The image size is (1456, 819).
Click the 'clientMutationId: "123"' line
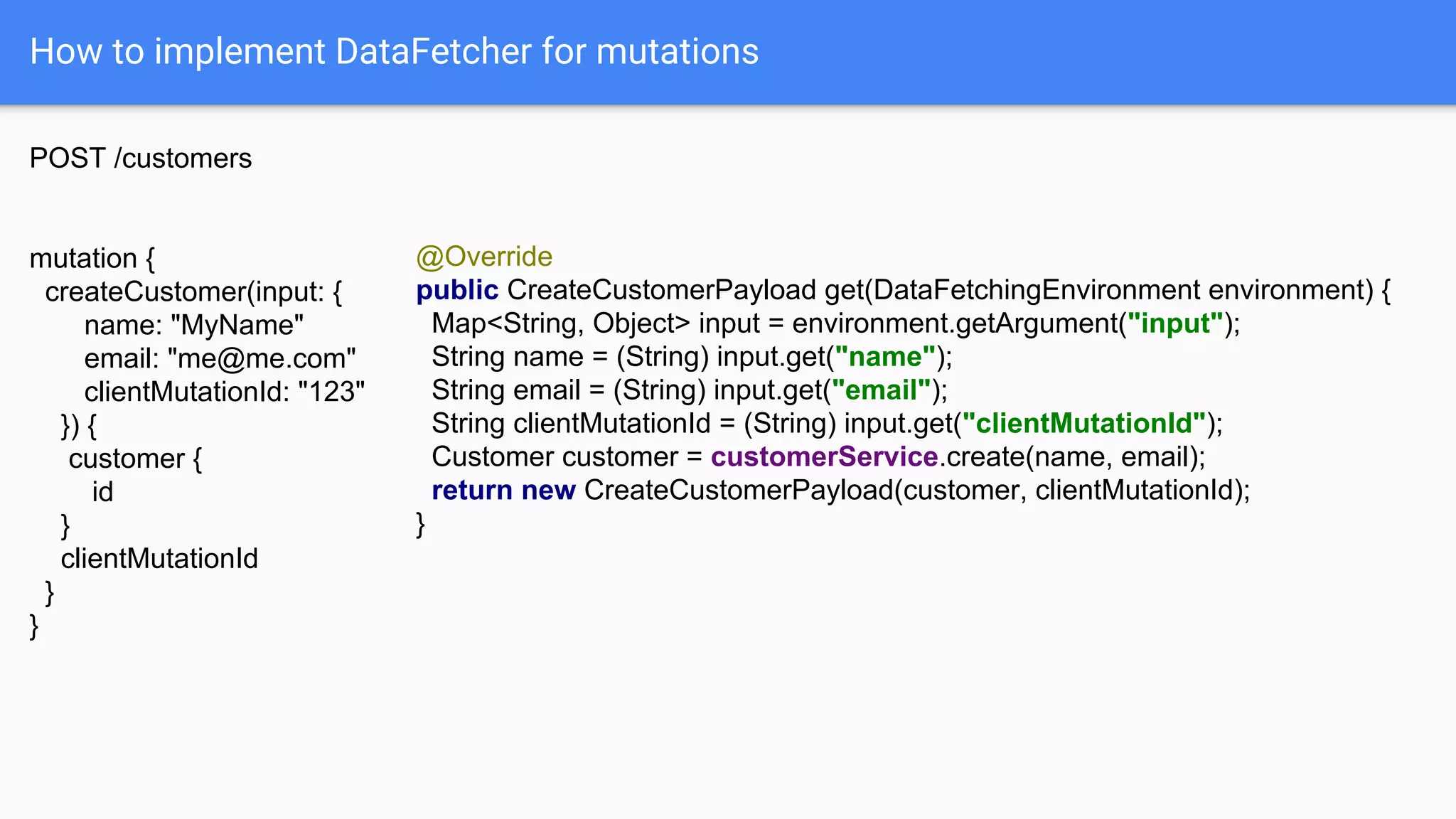point(225,392)
